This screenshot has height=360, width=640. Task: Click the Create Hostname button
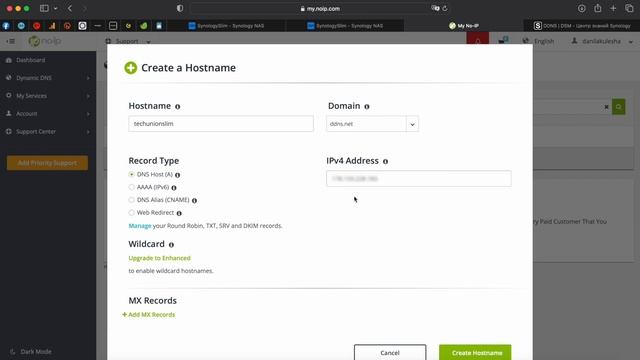click(475, 352)
